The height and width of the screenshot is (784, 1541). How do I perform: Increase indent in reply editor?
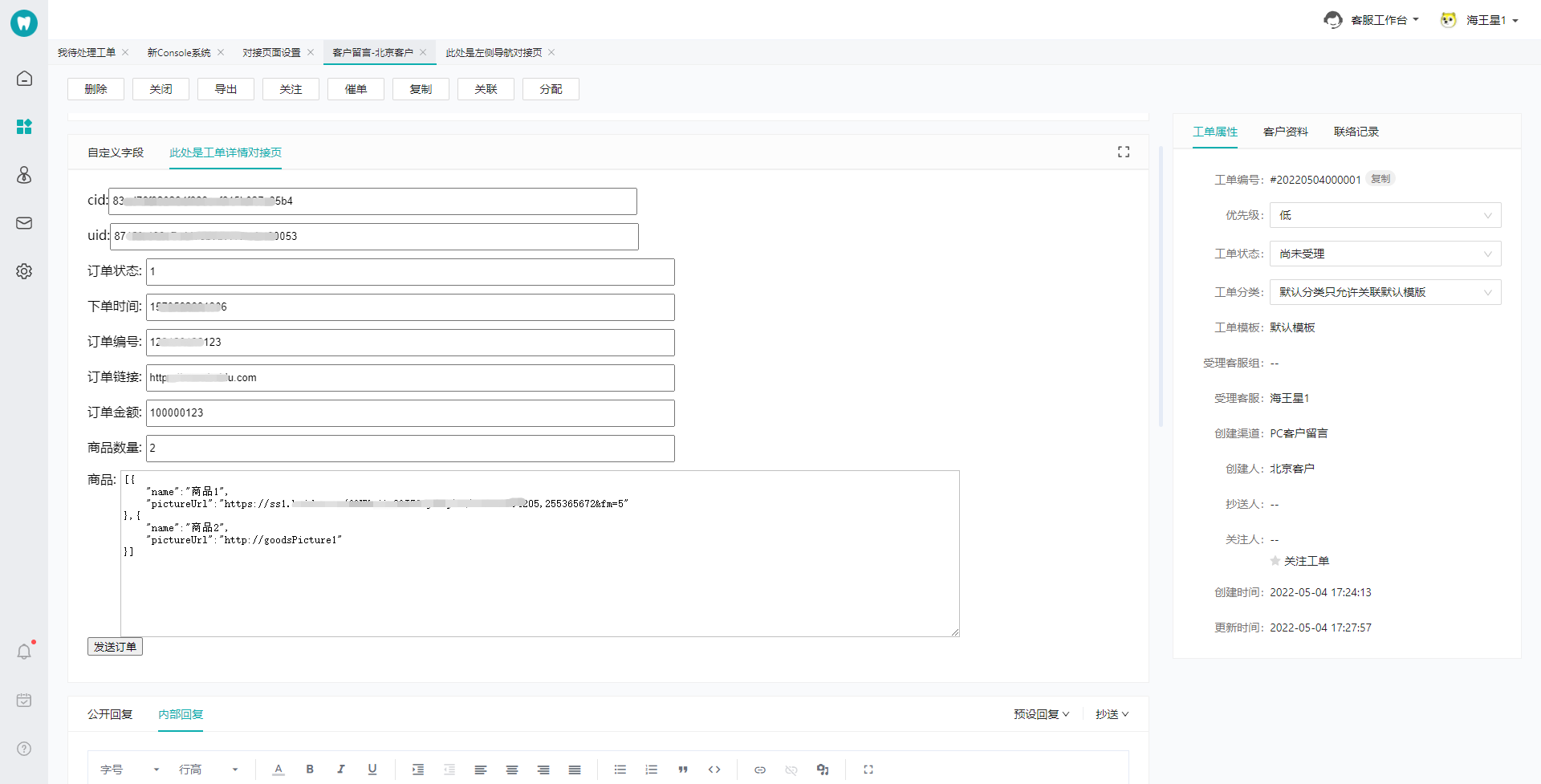click(418, 770)
